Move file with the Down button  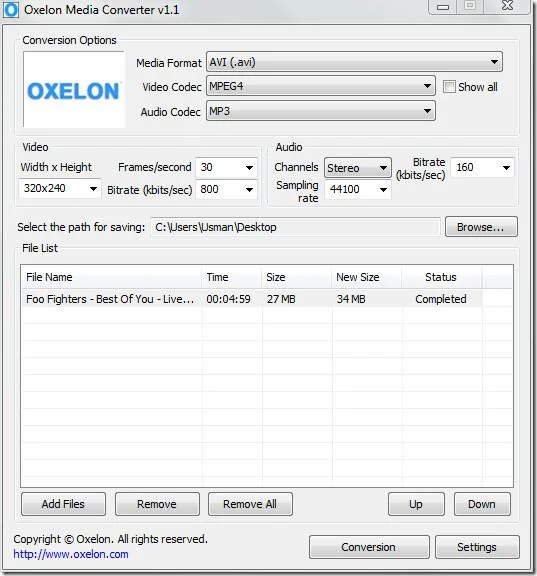pyautogui.click(x=482, y=504)
